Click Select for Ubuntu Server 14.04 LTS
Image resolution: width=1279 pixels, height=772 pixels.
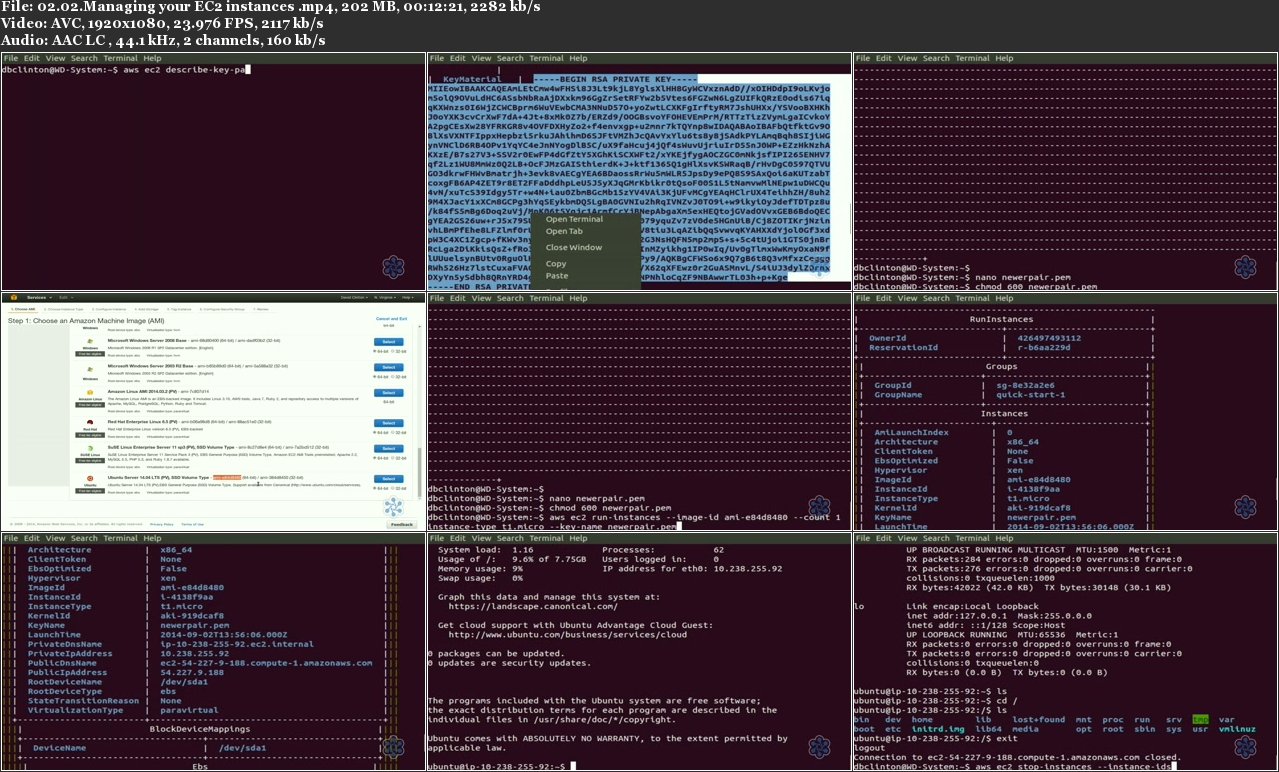point(389,479)
